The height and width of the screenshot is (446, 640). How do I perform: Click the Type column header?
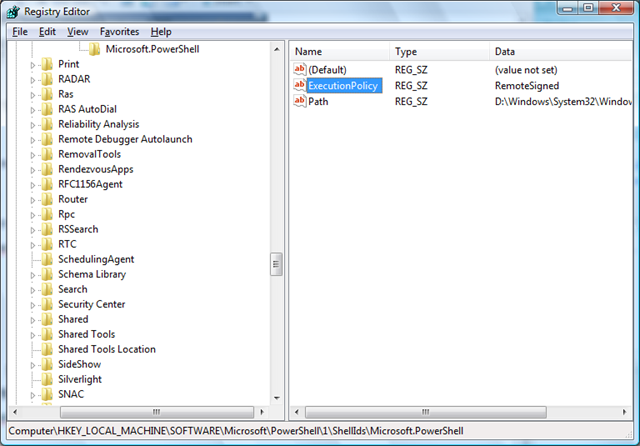pyautogui.click(x=439, y=52)
